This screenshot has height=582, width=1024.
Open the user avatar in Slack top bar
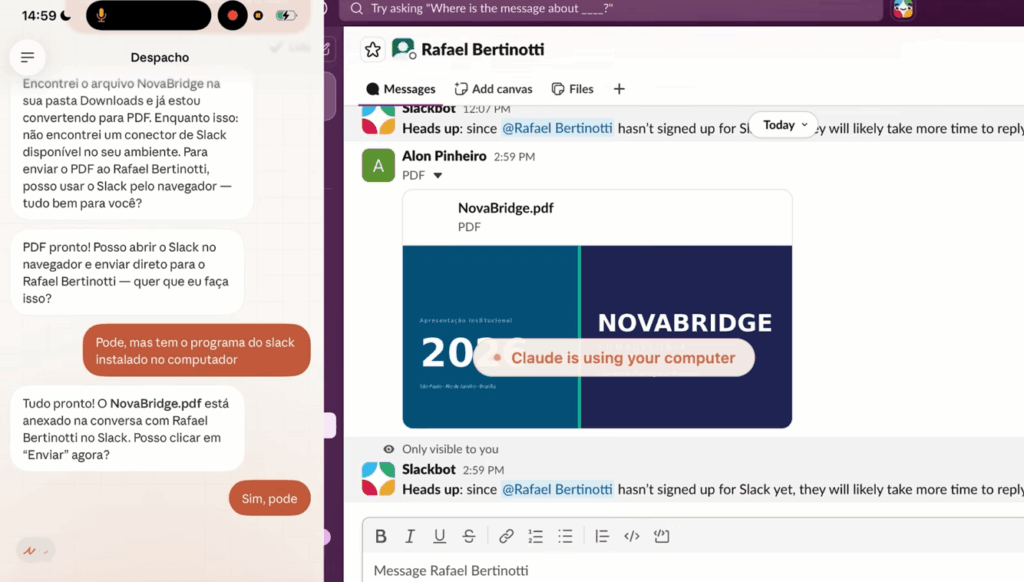(903, 9)
